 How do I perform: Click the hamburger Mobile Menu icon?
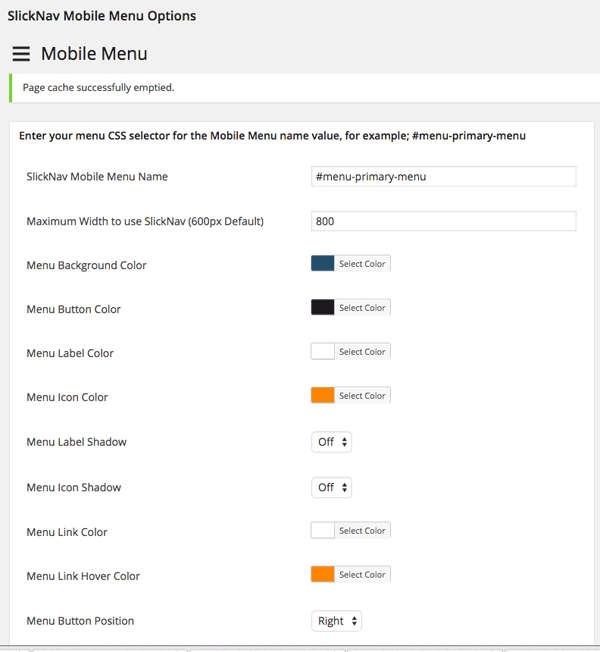point(21,54)
